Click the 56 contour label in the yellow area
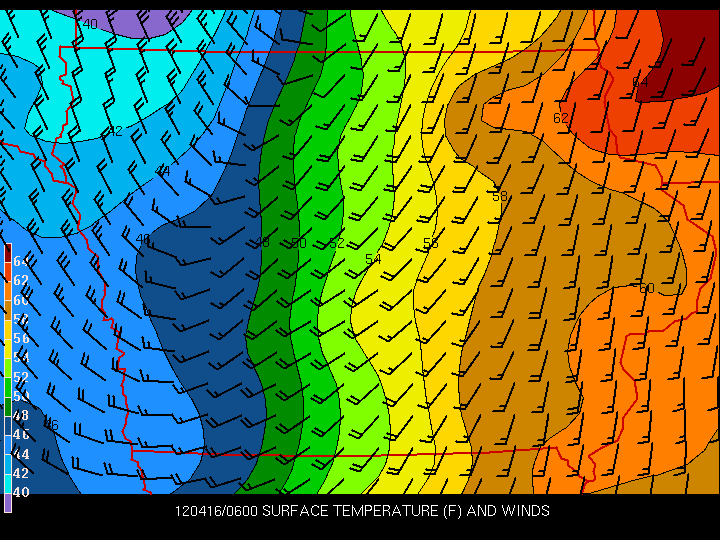This screenshot has width=720, height=540. pos(431,243)
